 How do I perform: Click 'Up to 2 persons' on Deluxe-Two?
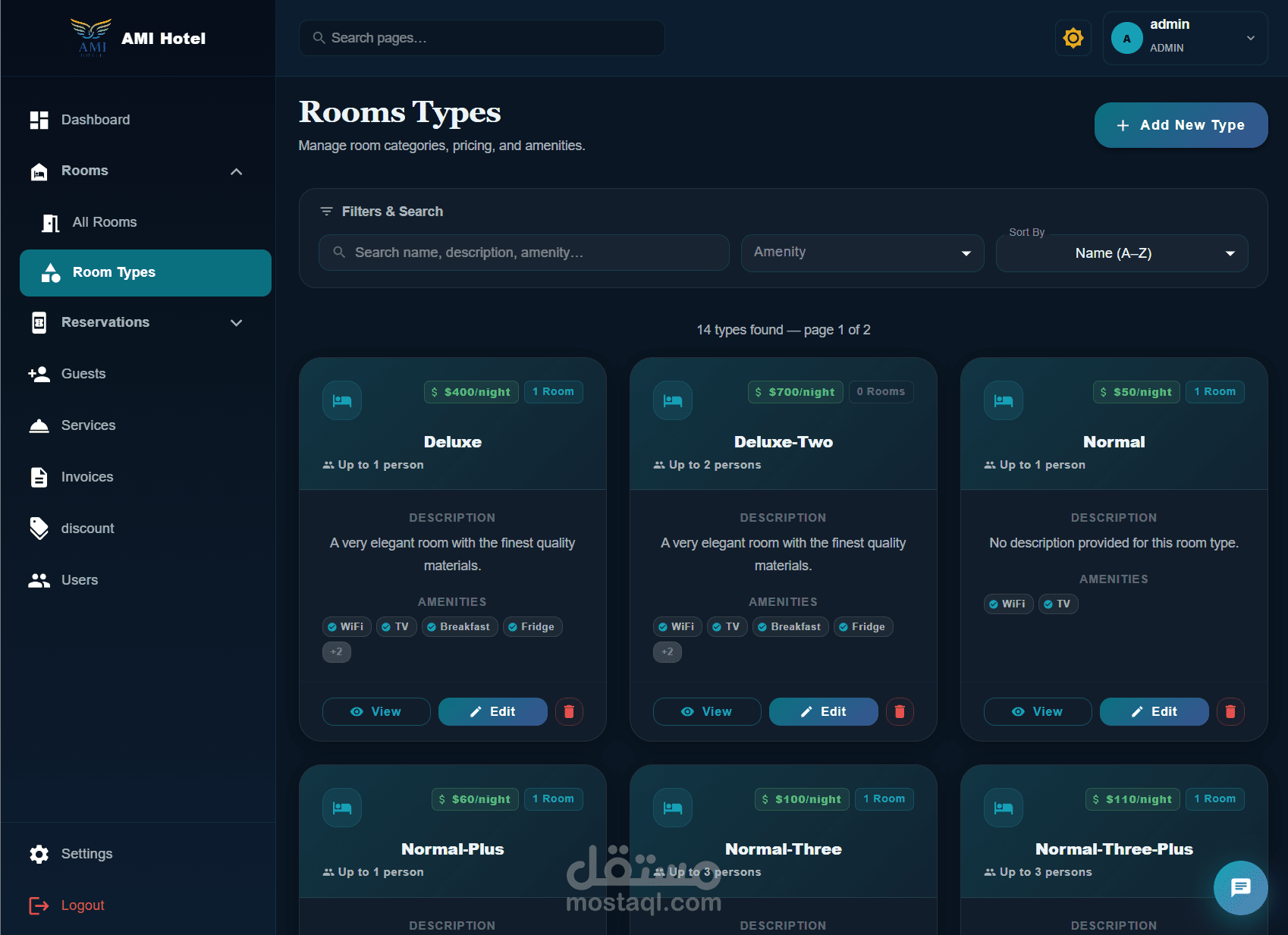715,465
